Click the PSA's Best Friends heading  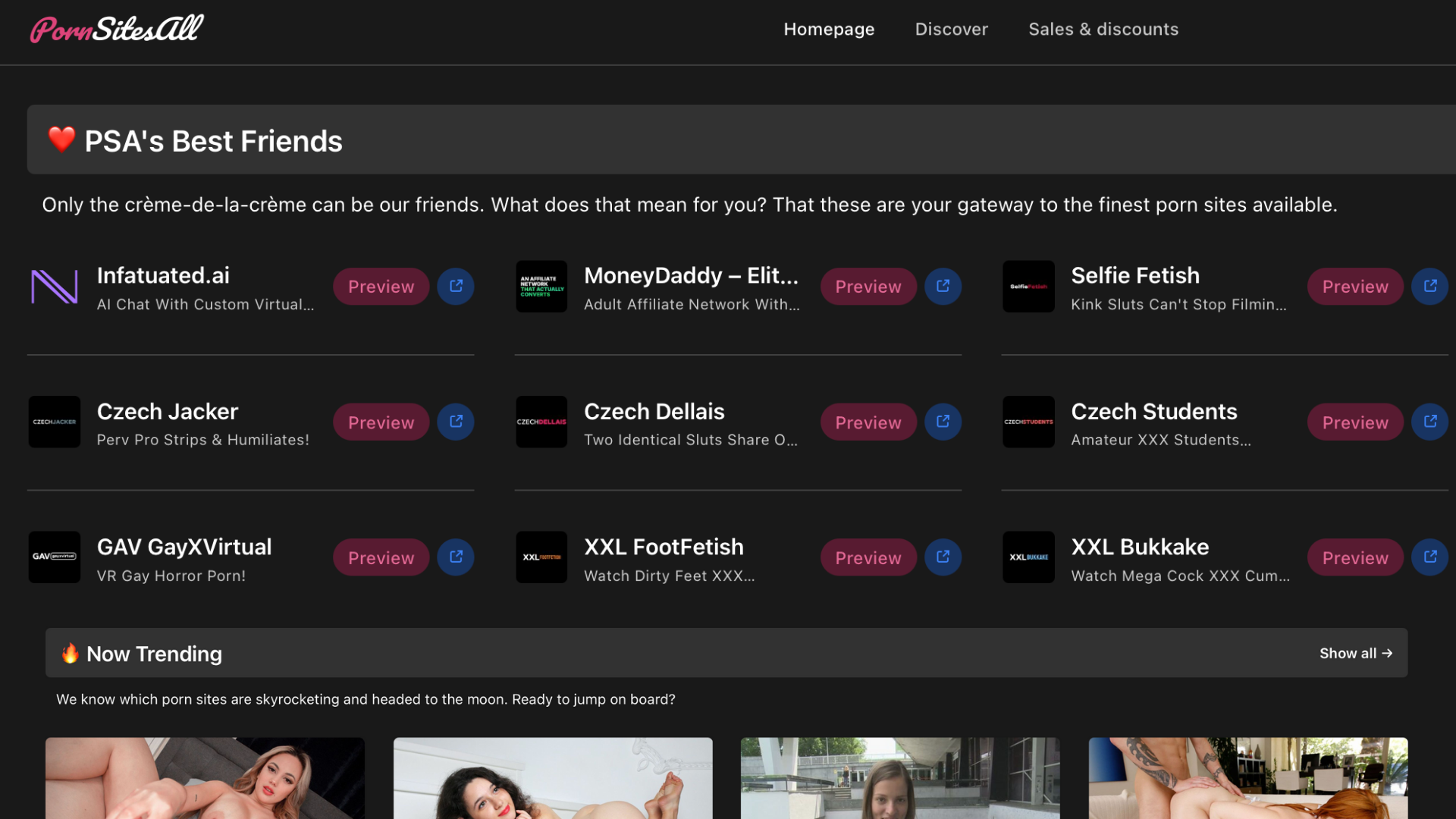pos(213,141)
